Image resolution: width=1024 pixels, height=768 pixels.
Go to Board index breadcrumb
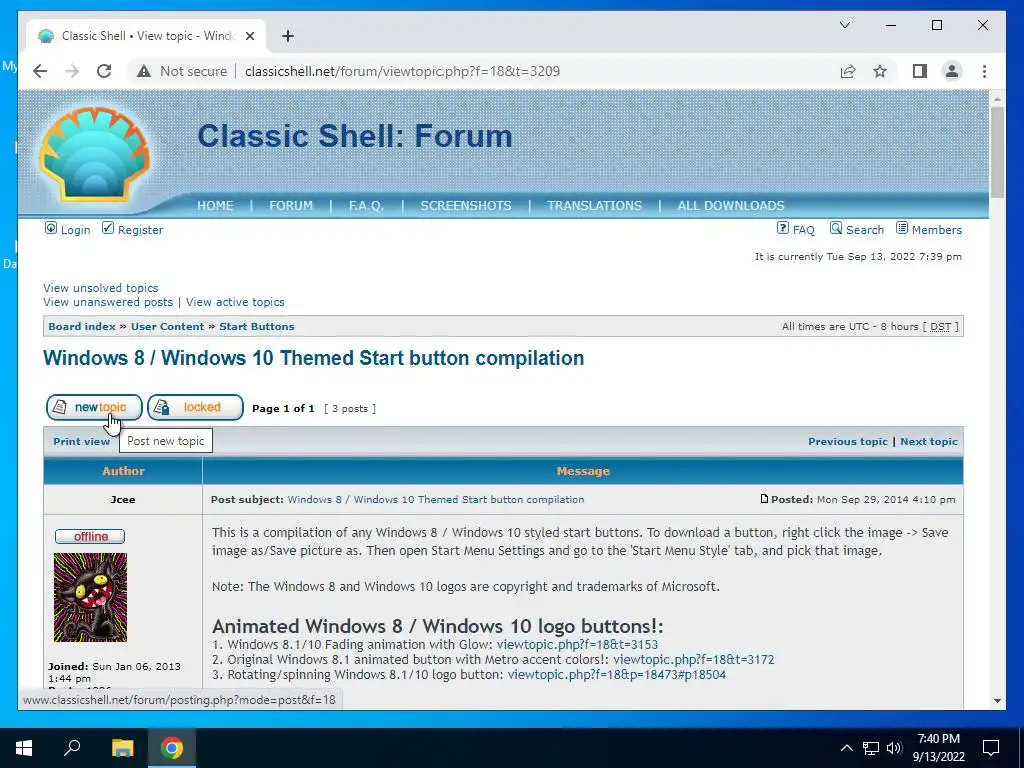82,327
